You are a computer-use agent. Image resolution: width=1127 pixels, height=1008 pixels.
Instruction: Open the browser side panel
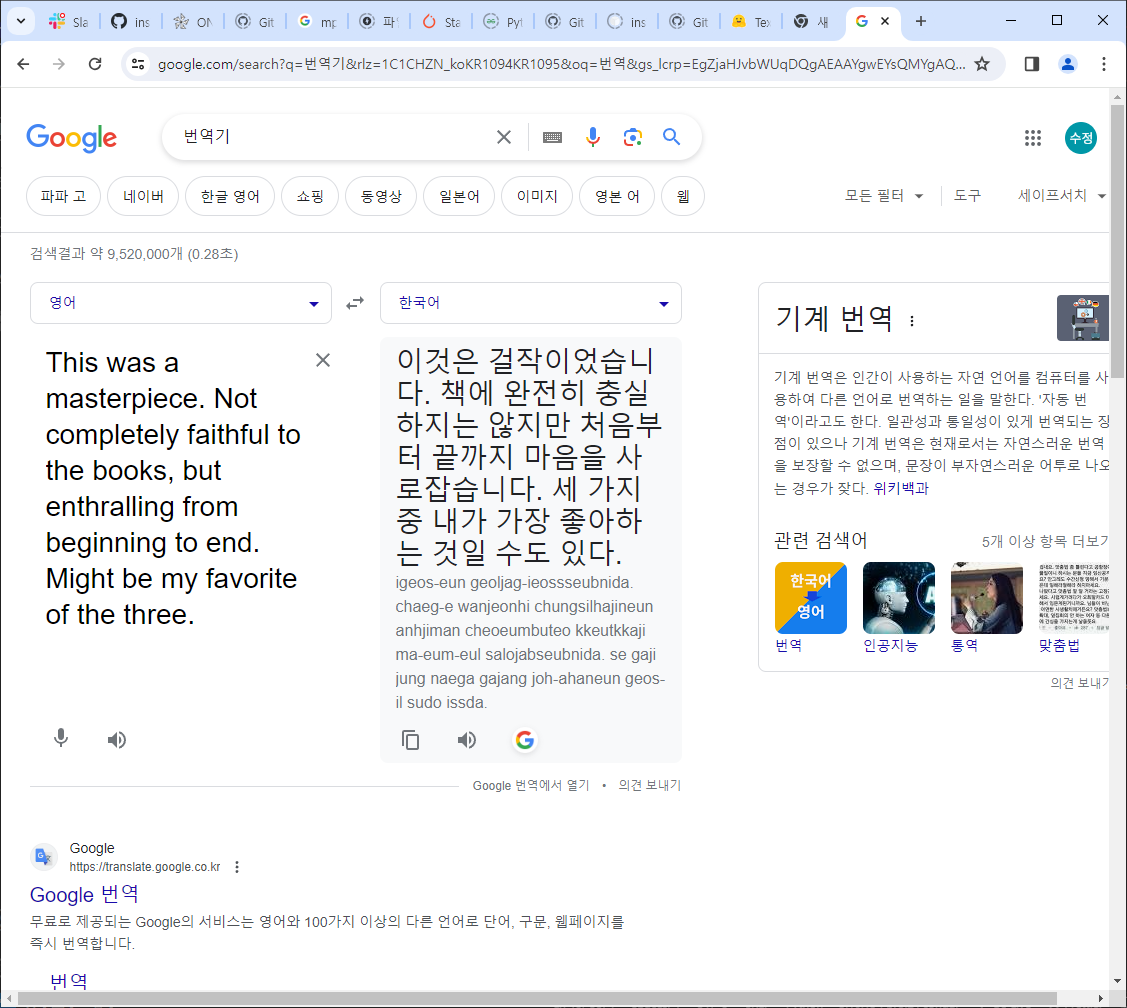(1031, 64)
